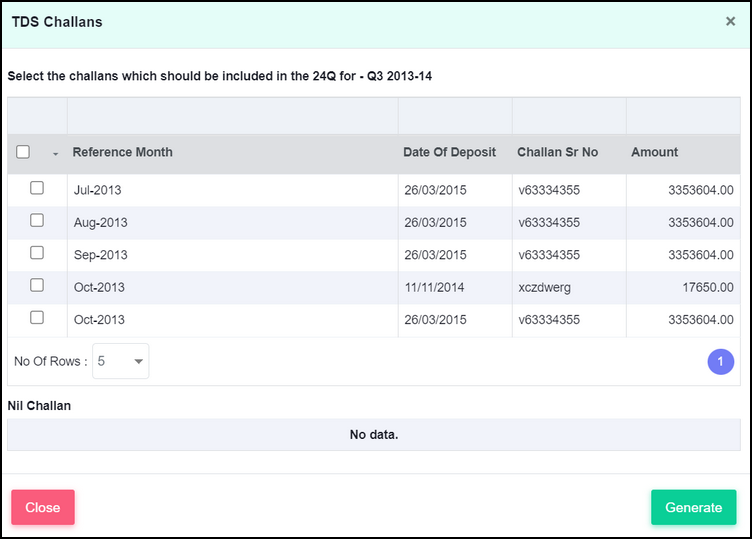Click the filter field above Reference Month
Viewport: 752px width, 539px height.
(x=233, y=116)
